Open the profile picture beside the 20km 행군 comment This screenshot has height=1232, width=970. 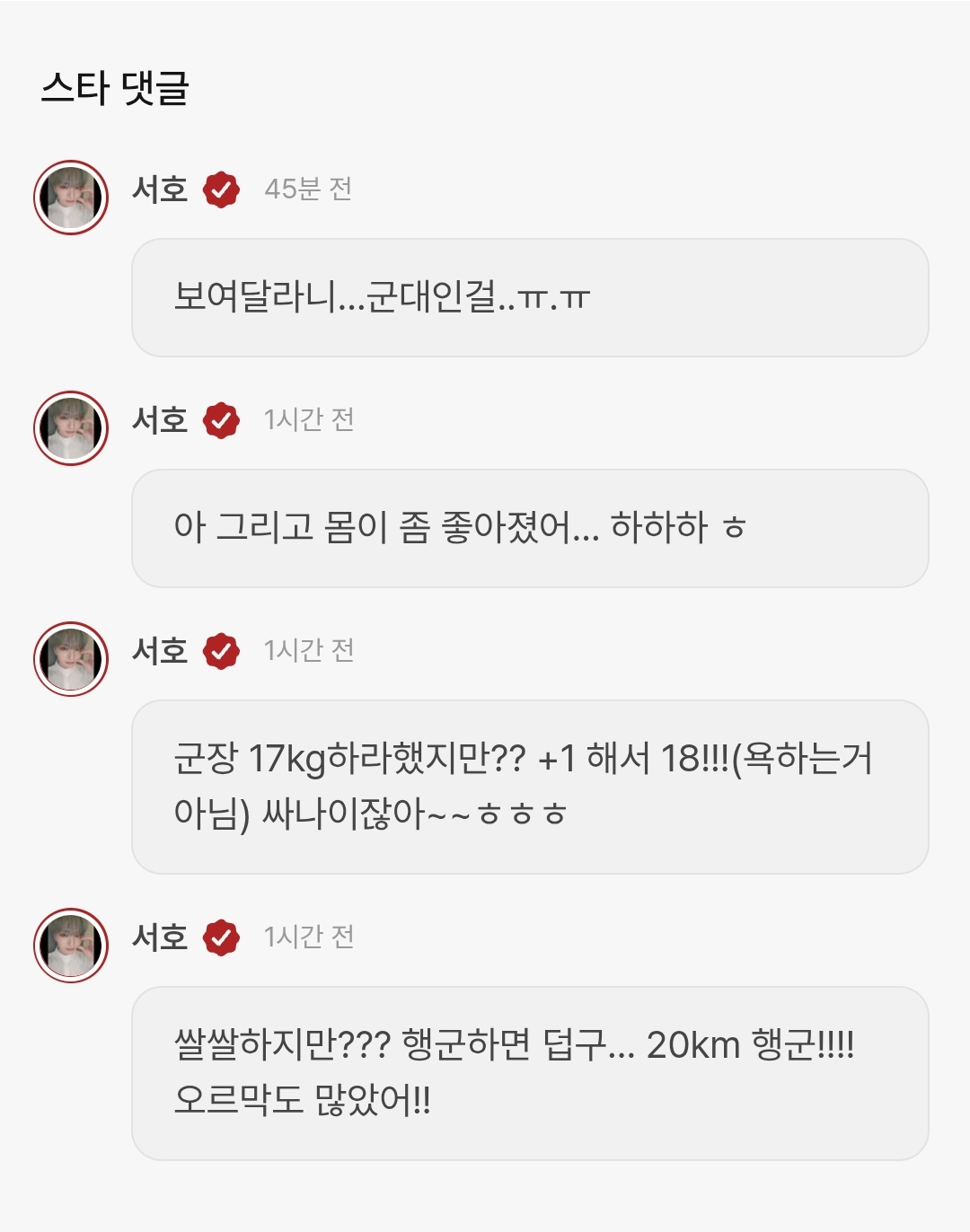(x=71, y=946)
